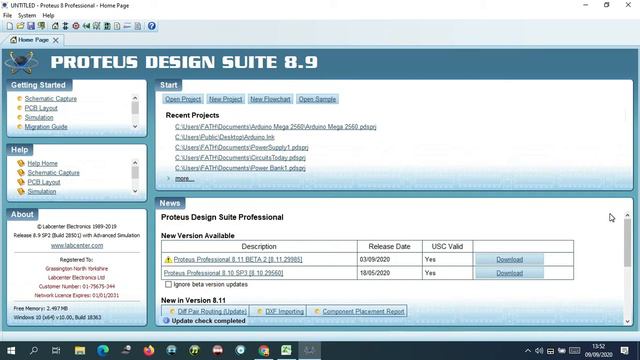Open the Project Notes toolbar icon
This screenshot has height=360, width=640.
coord(138,26)
